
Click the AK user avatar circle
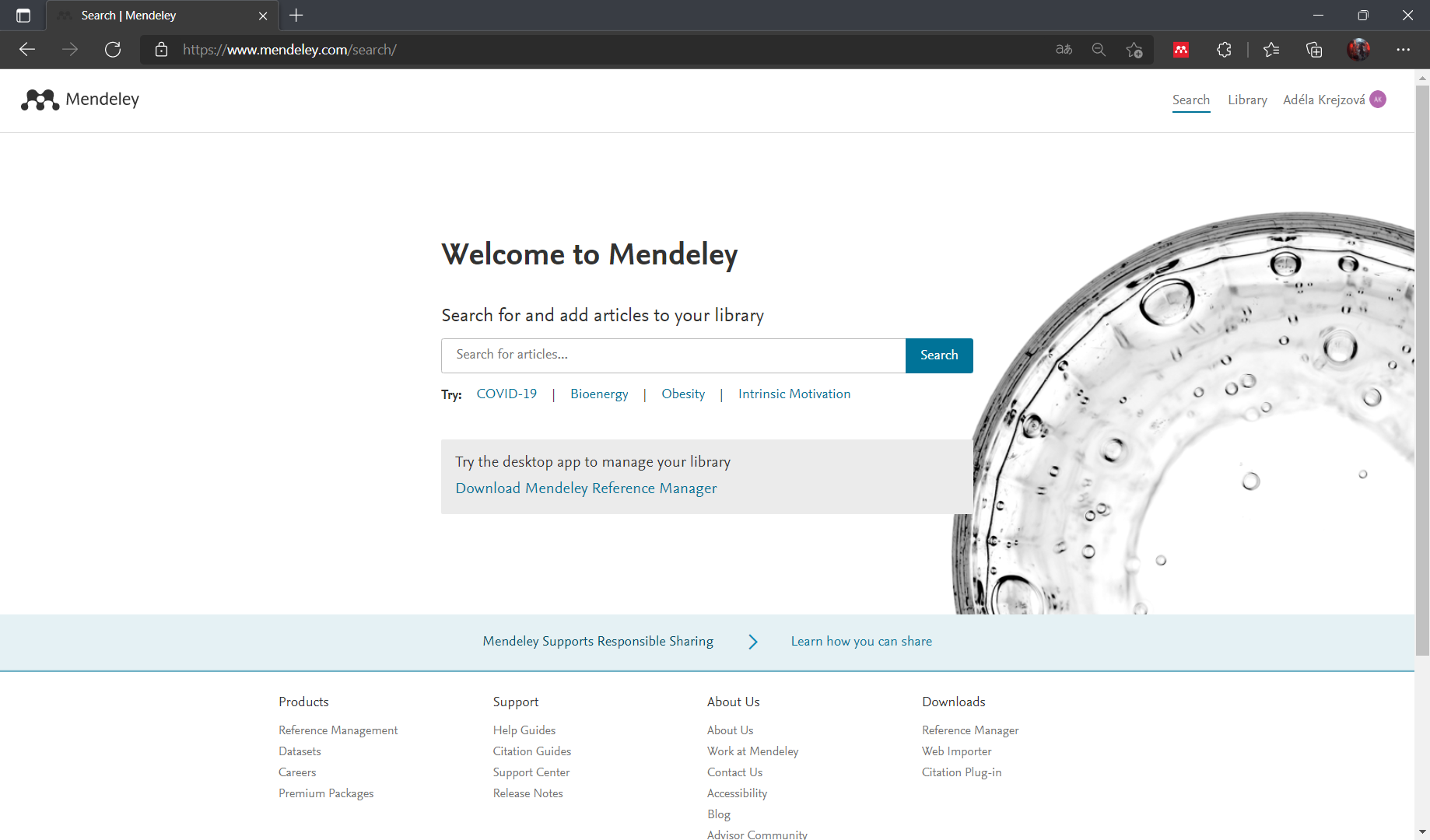(1378, 100)
